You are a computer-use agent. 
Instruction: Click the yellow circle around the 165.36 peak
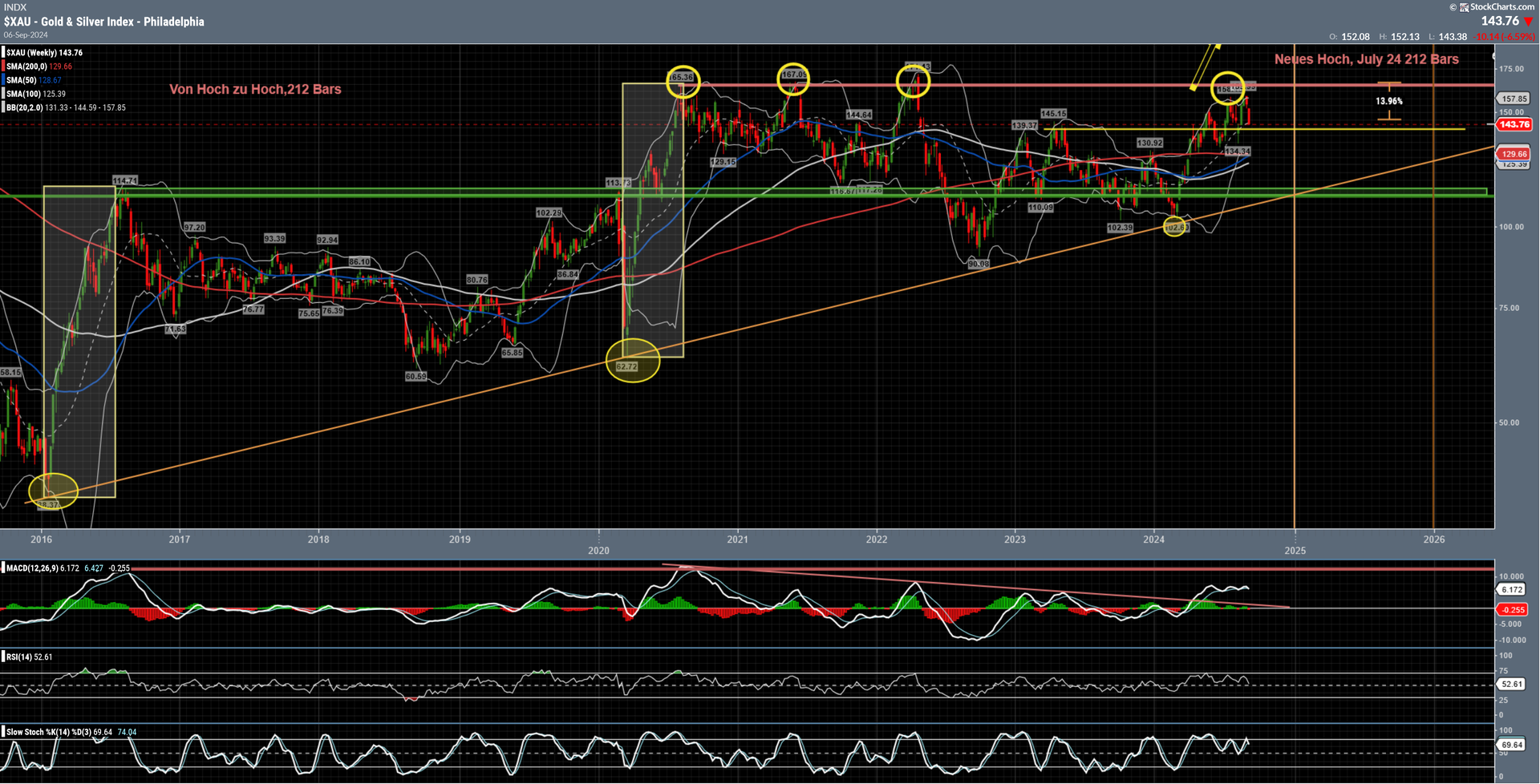tap(683, 81)
